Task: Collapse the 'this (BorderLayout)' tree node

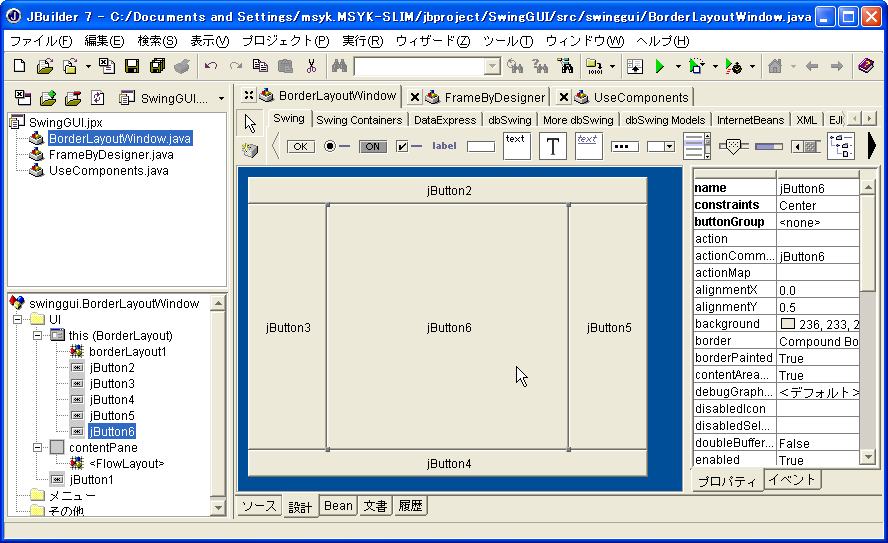Action: click(38, 336)
